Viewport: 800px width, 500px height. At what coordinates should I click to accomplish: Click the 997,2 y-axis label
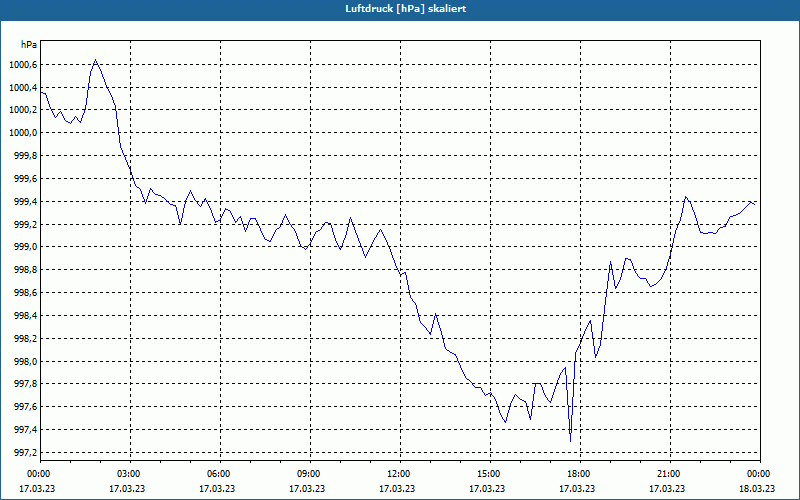(26, 453)
